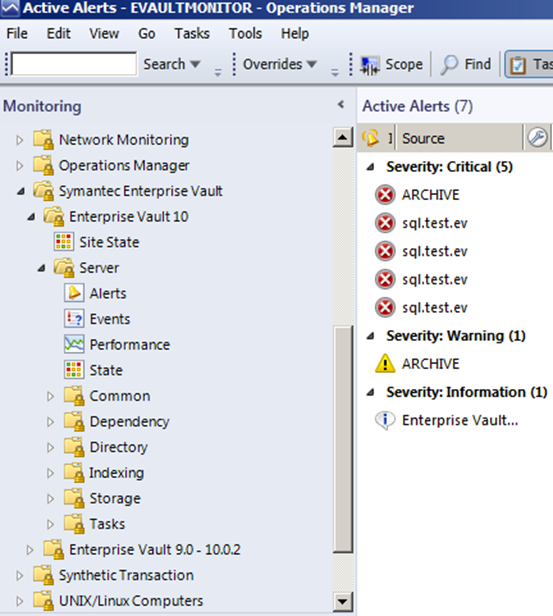553x616 pixels.
Task: Collapse the Enterprise Vault 10 node
Action: (x=31, y=217)
